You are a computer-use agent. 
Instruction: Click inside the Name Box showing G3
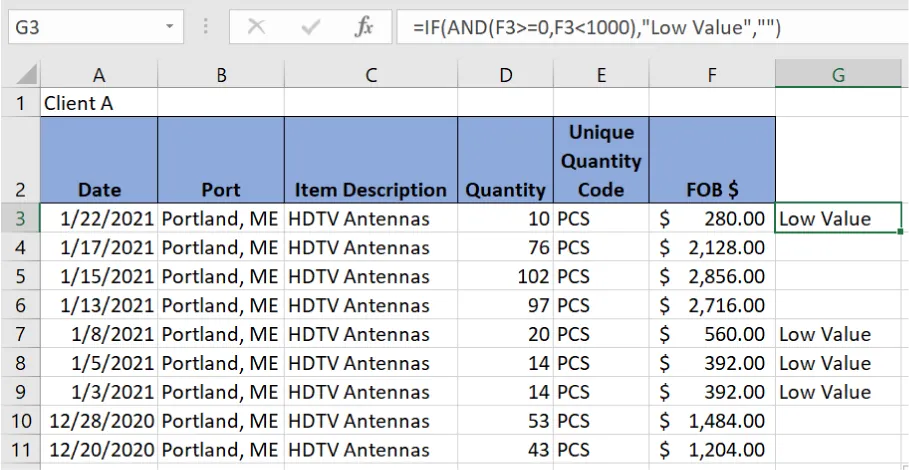point(80,27)
